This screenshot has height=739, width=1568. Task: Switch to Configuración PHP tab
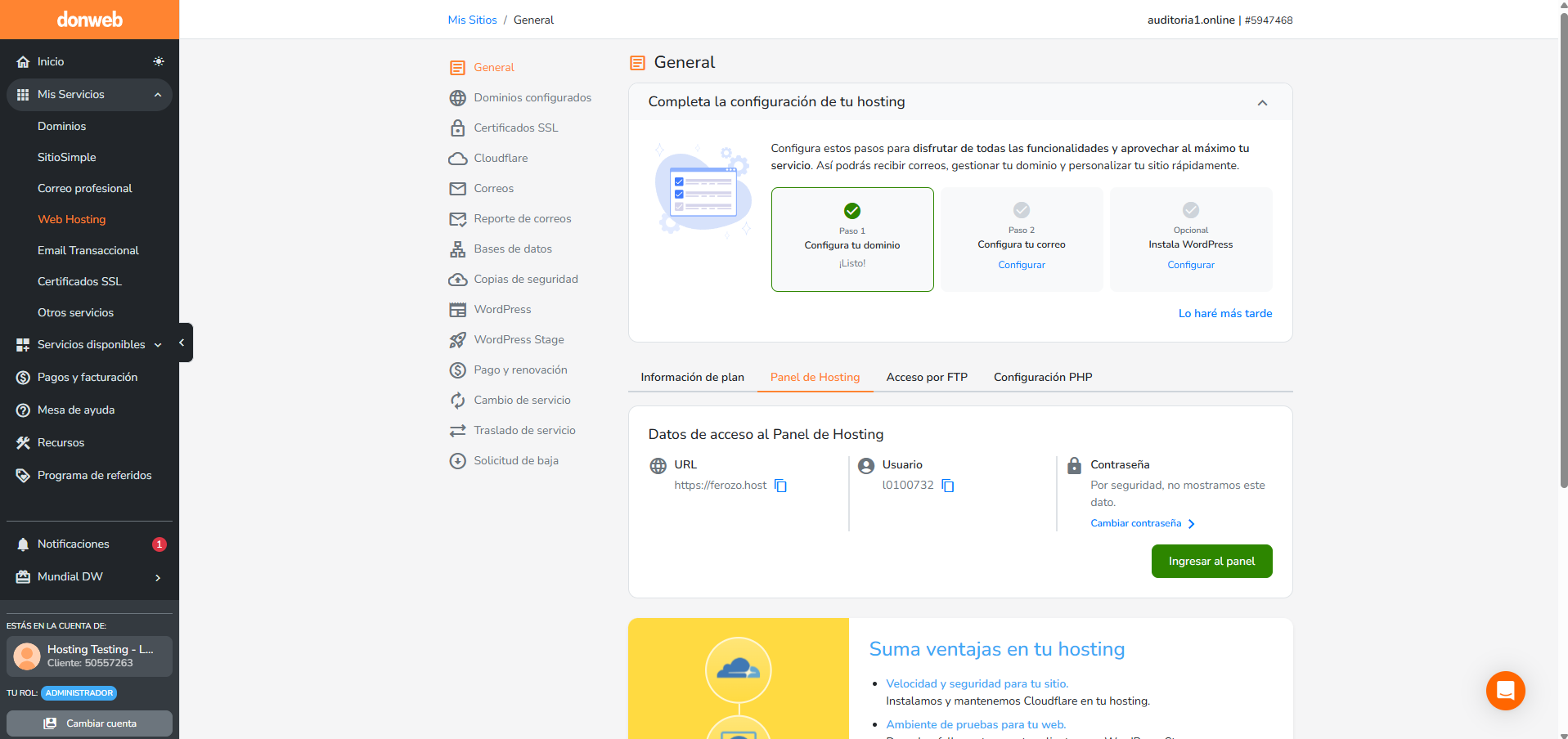coord(1043,377)
